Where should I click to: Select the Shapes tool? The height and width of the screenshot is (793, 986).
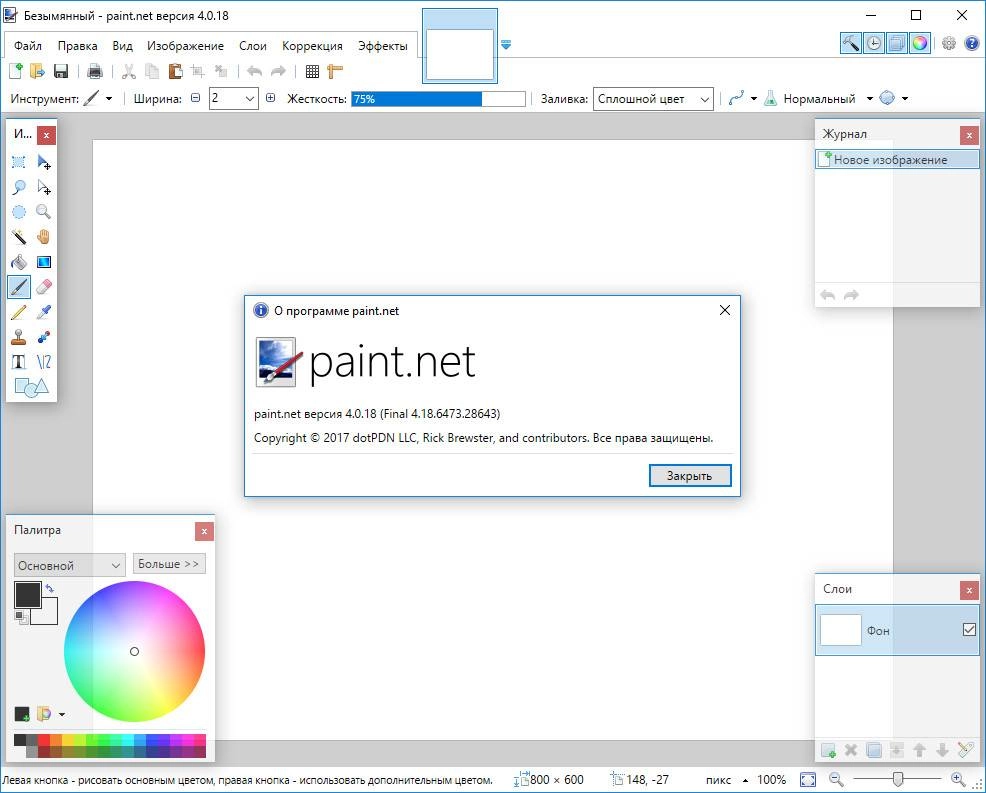point(31,387)
